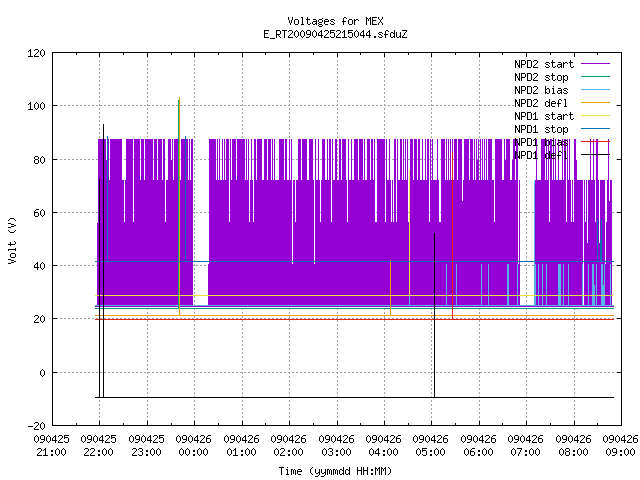Click the x-axis label 090426 08:00
This screenshot has width=640, height=480.
click(573, 446)
